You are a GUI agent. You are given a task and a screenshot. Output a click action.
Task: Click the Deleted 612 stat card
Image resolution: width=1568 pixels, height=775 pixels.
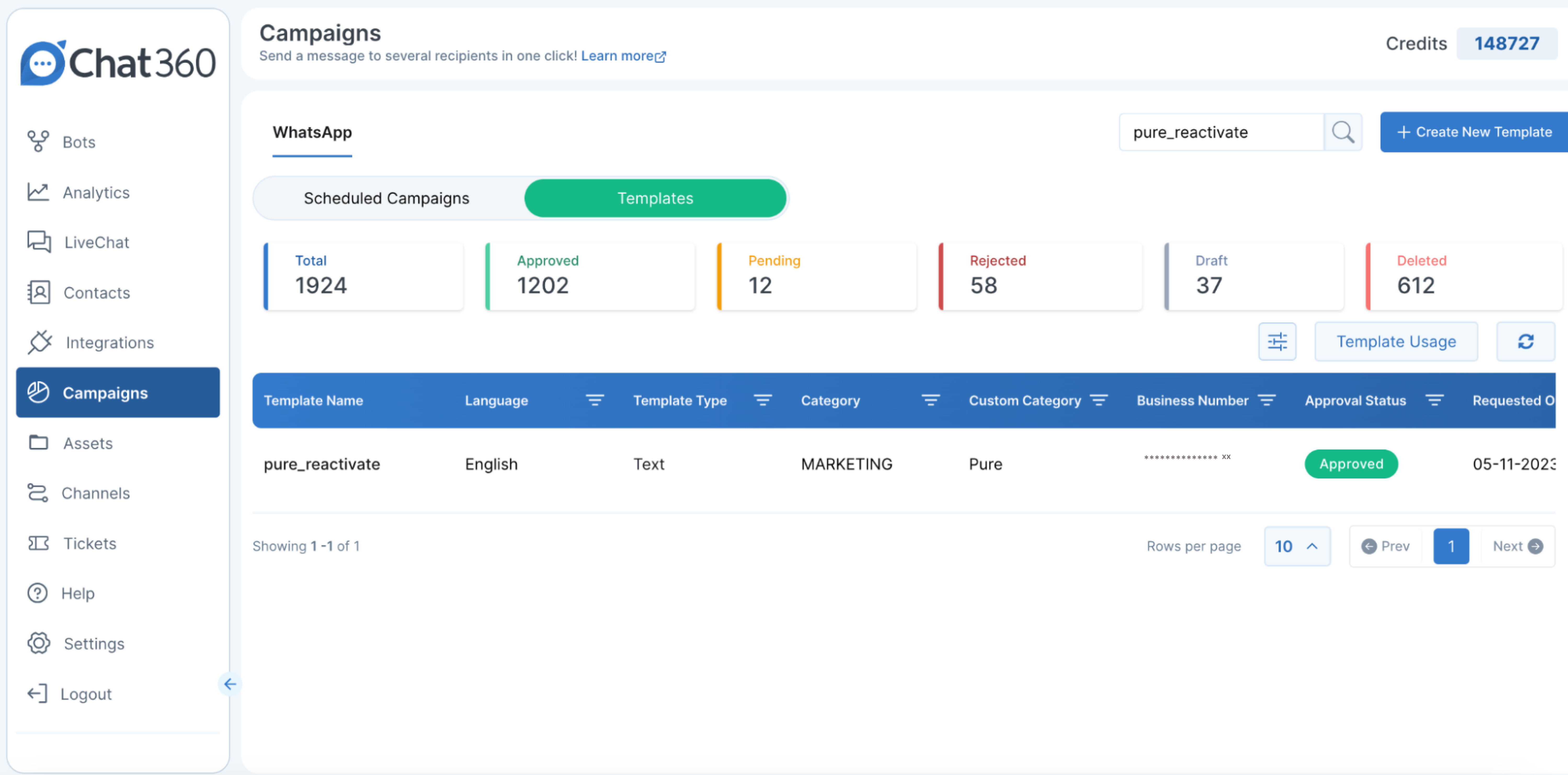tap(1464, 276)
